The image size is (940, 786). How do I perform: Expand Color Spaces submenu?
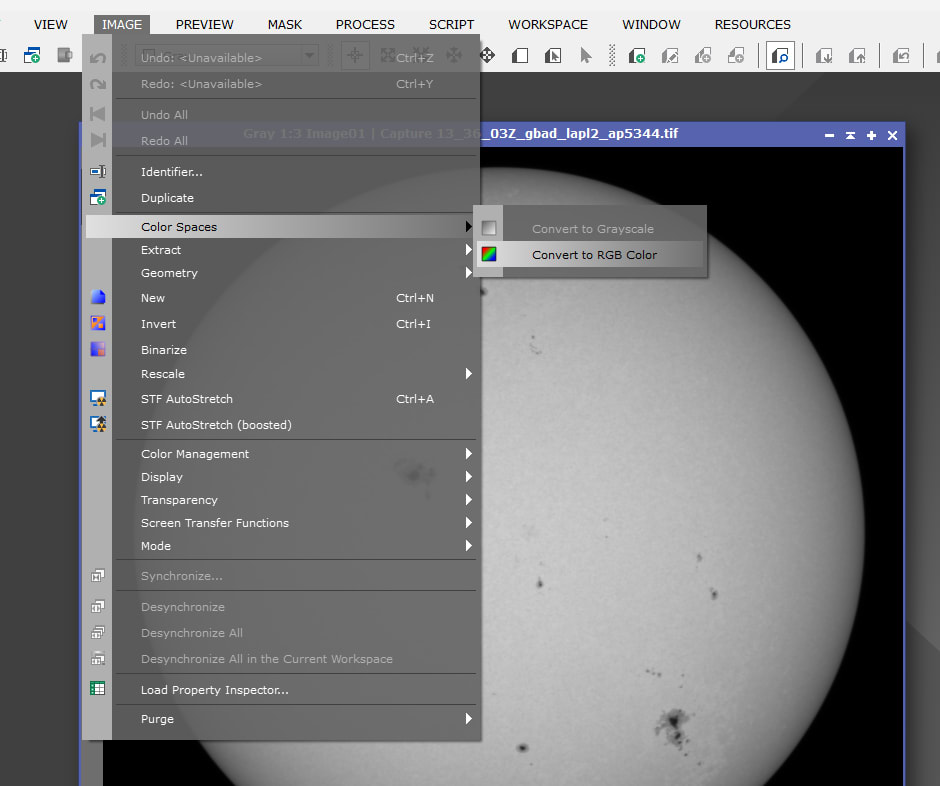coord(281,227)
